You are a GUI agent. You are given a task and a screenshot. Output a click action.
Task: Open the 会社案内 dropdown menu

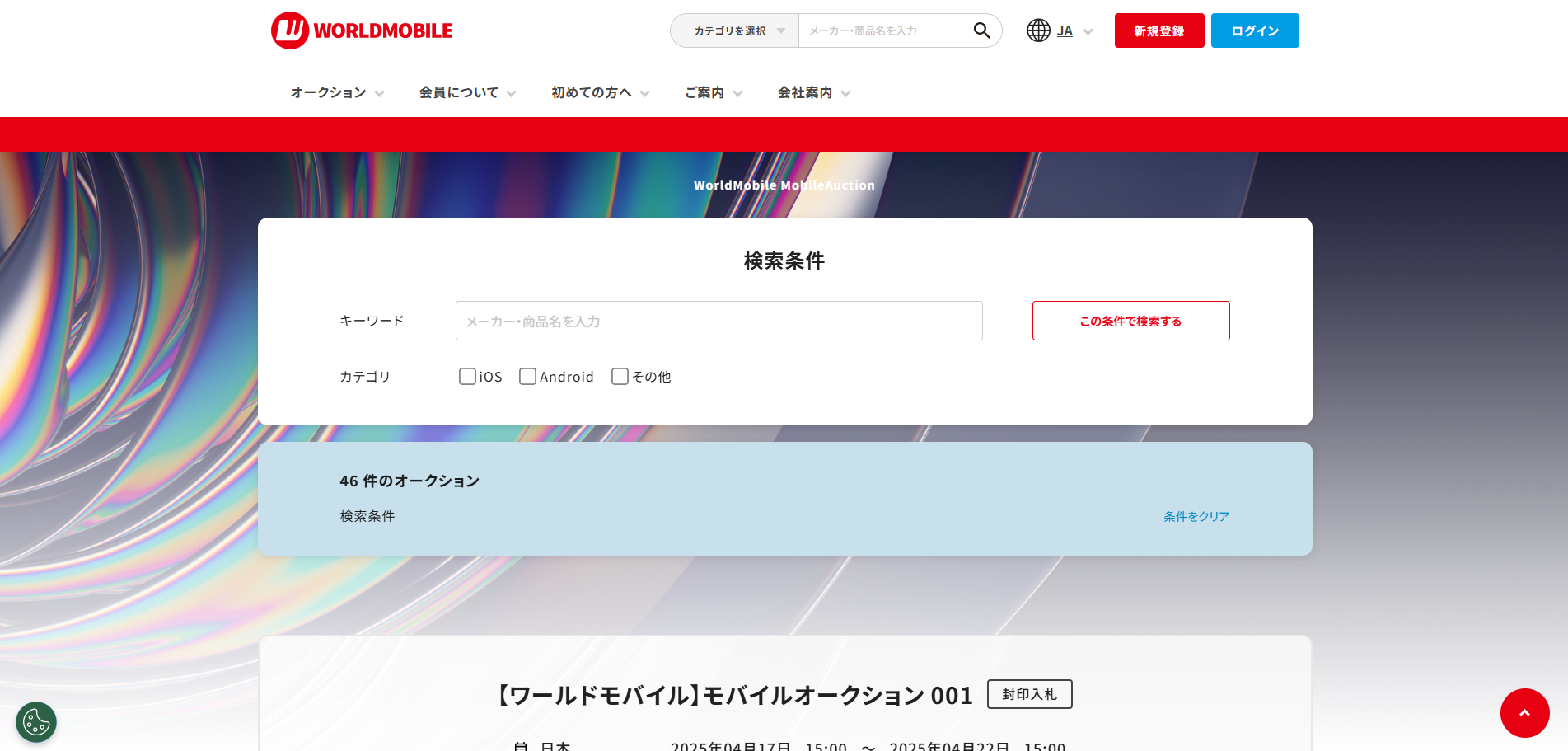[x=813, y=92]
